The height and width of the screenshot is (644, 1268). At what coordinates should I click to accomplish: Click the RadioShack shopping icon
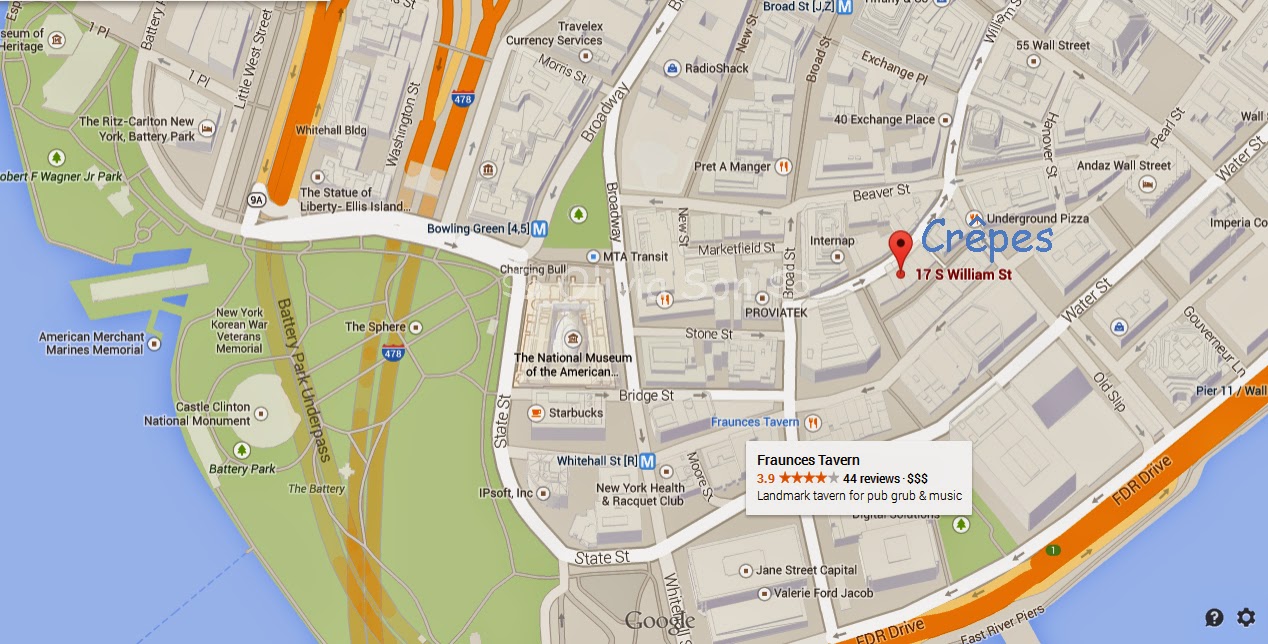coord(673,68)
